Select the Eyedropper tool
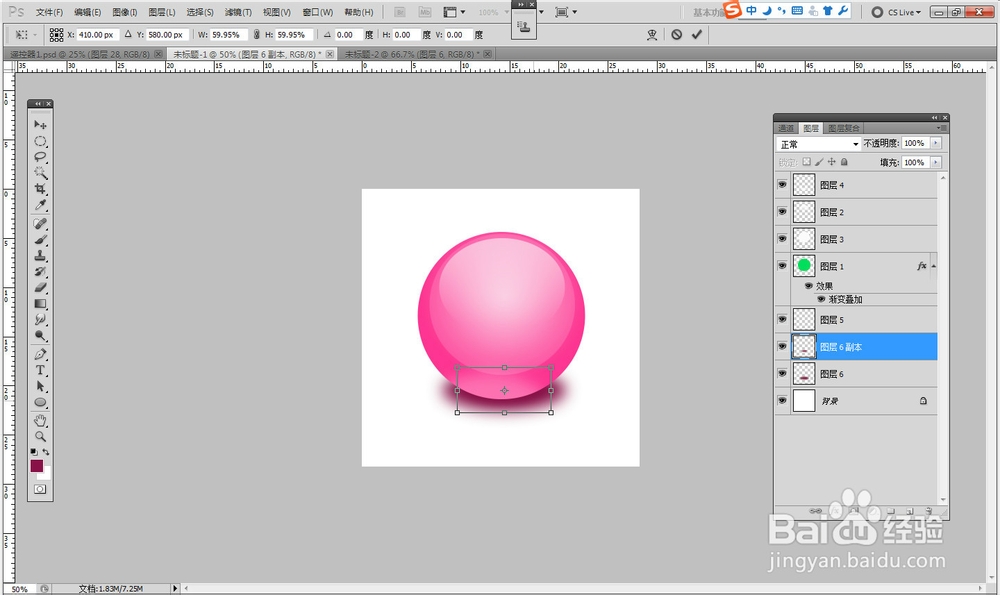The height and width of the screenshot is (595, 1000). click(x=40, y=205)
